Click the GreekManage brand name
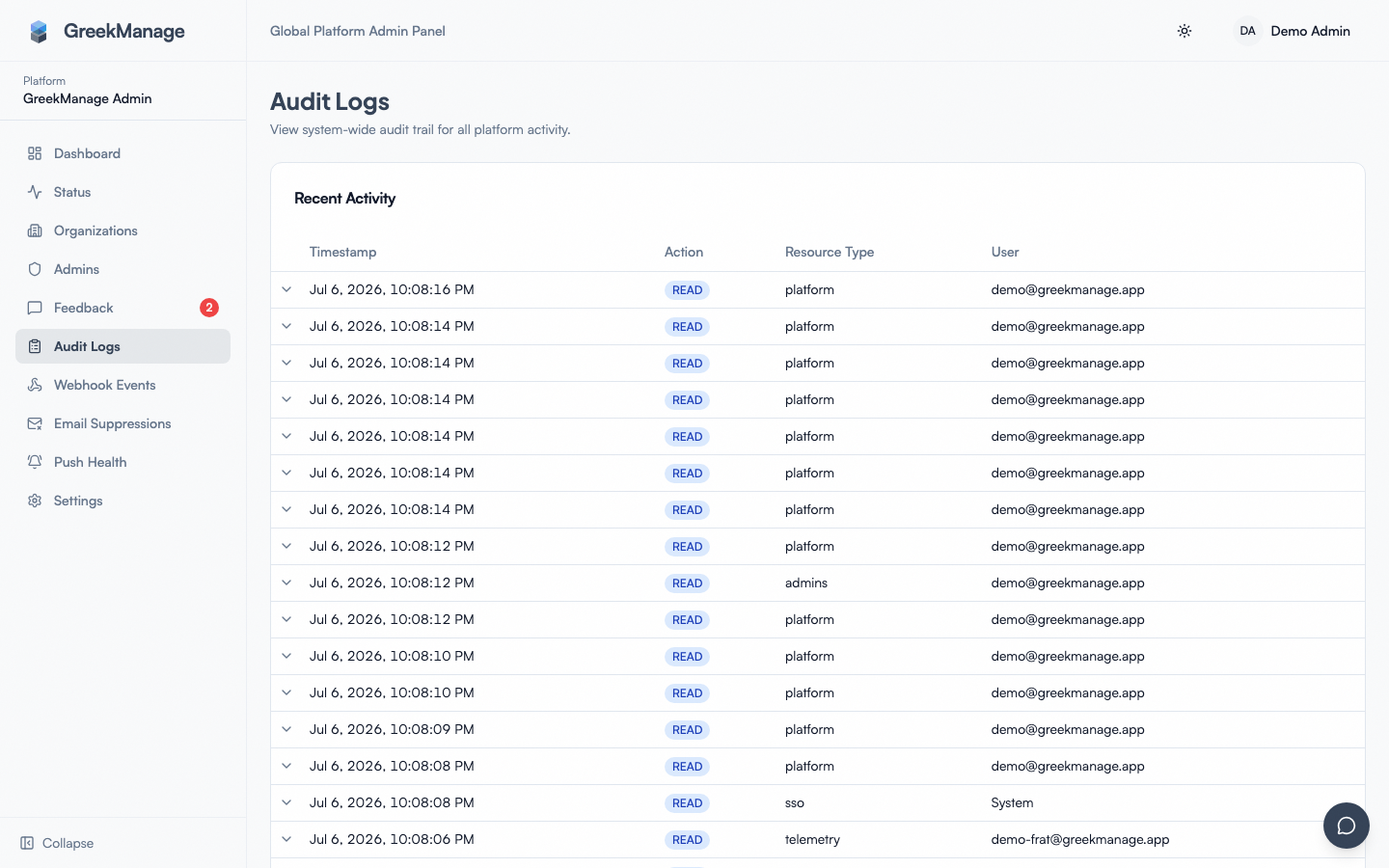The height and width of the screenshot is (868, 1389). [123, 31]
